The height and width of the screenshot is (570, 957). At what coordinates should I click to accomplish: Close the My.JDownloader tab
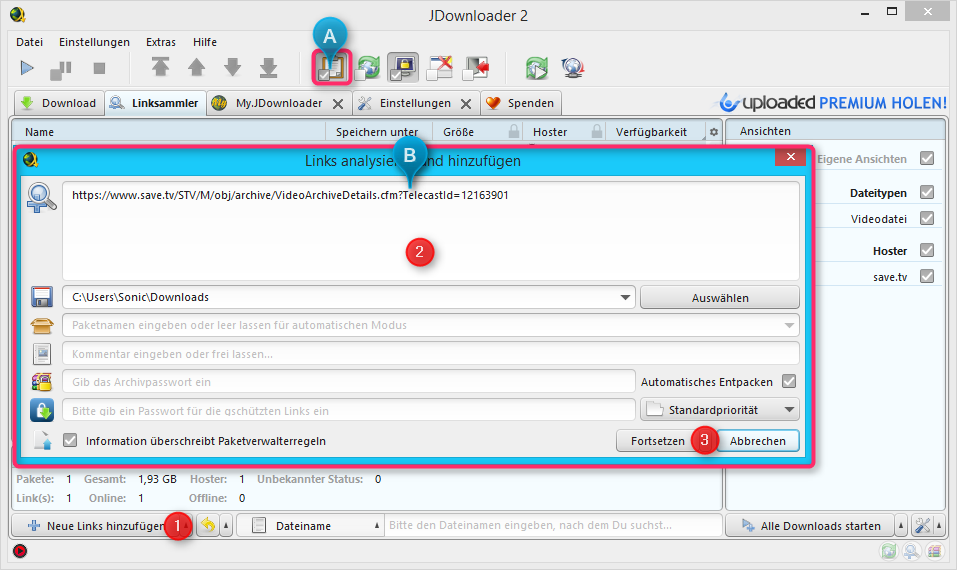pos(338,103)
